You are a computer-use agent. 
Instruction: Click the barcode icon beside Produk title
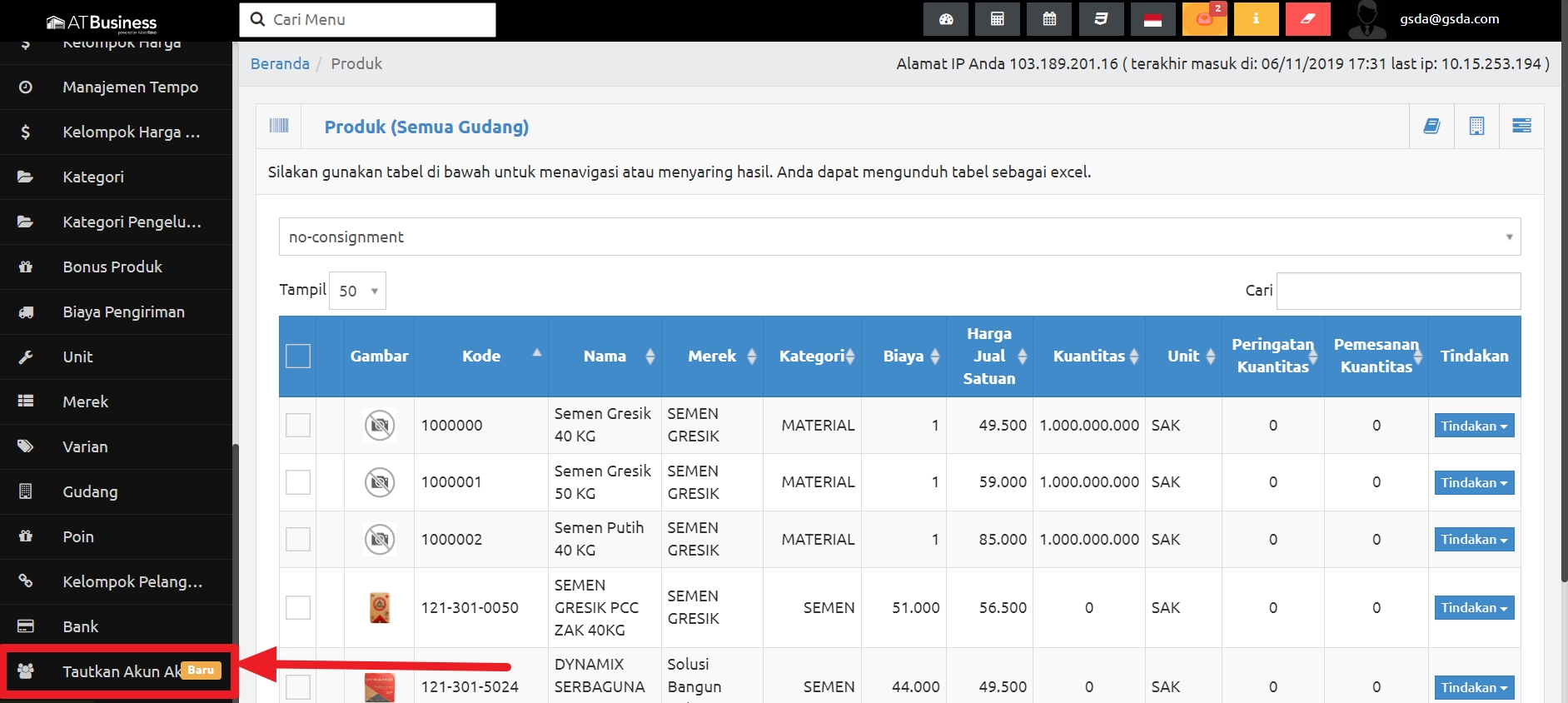[x=279, y=126]
